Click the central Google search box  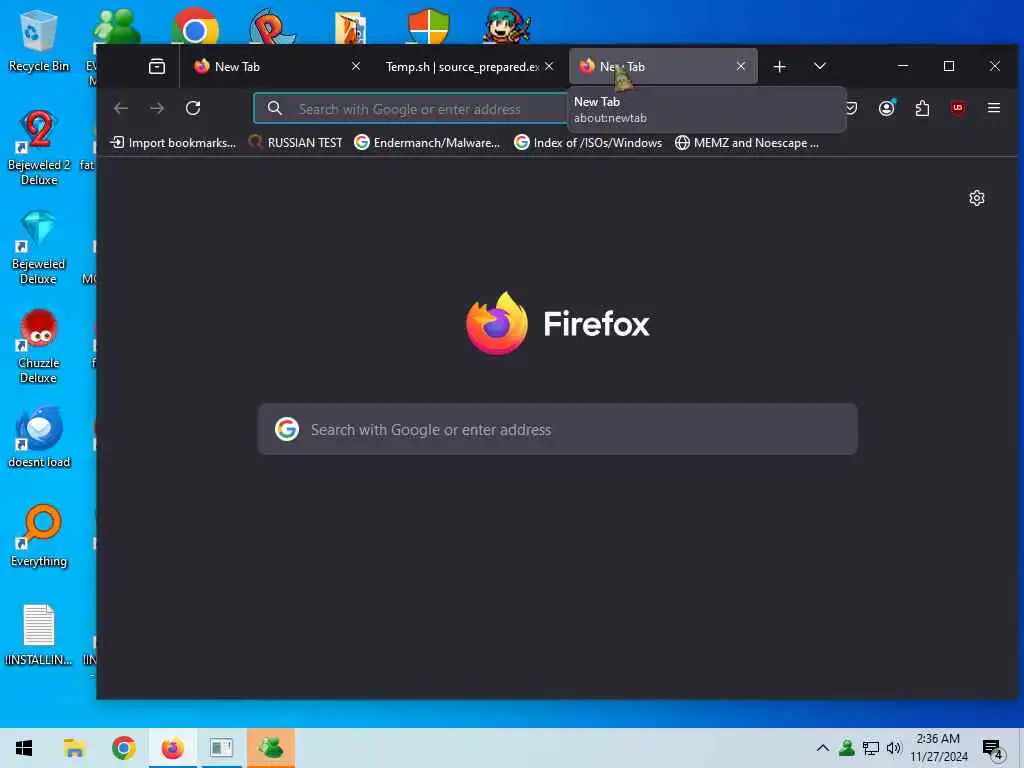(558, 429)
